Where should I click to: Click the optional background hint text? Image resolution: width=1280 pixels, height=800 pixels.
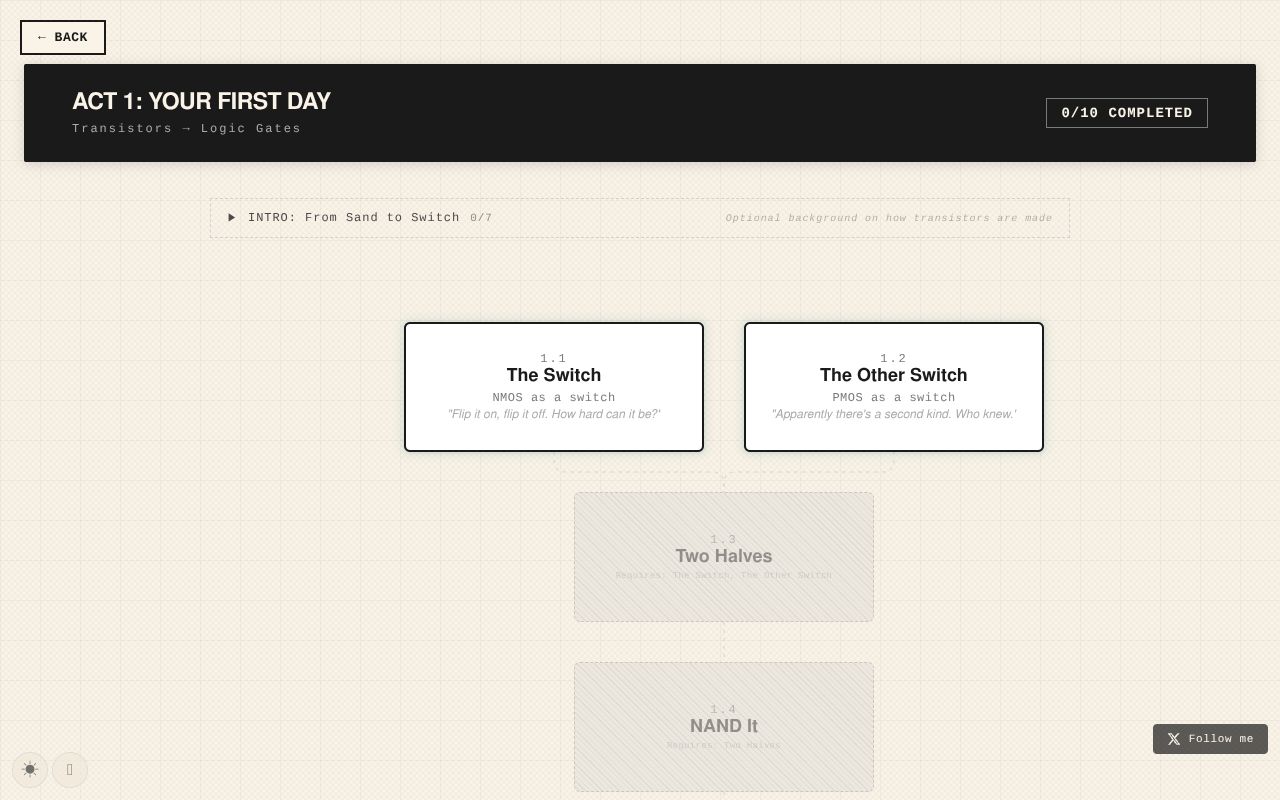pyautogui.click(x=888, y=218)
